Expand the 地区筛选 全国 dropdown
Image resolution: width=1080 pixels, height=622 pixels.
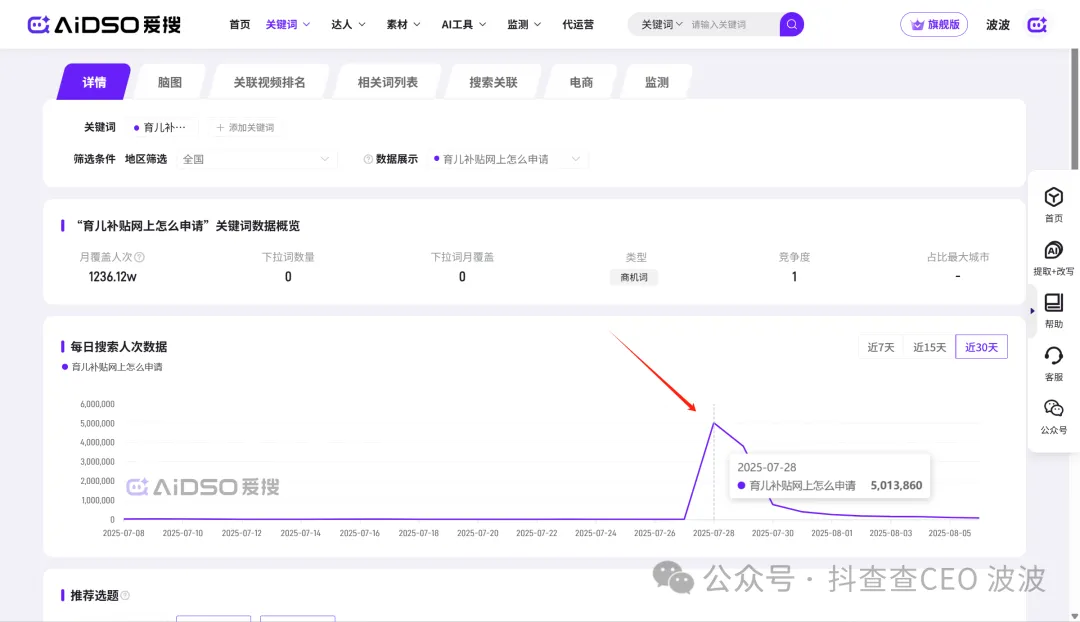256,159
